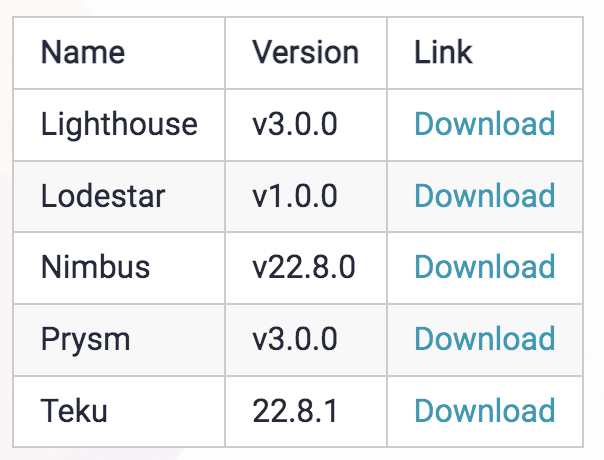Viewport: 604px width, 460px height.
Task: Open the Teku Download link
Action: (484, 411)
